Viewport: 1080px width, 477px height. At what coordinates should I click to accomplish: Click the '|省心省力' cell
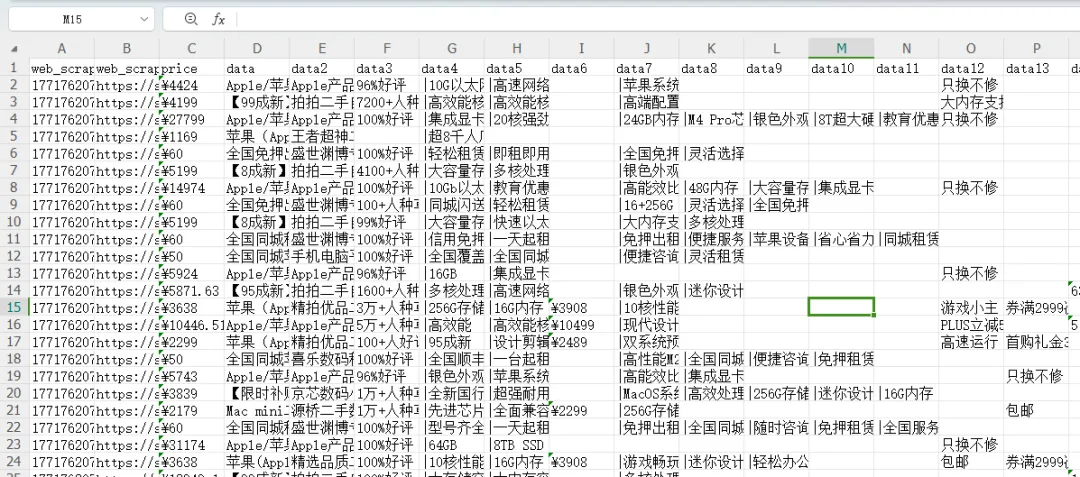(841, 239)
